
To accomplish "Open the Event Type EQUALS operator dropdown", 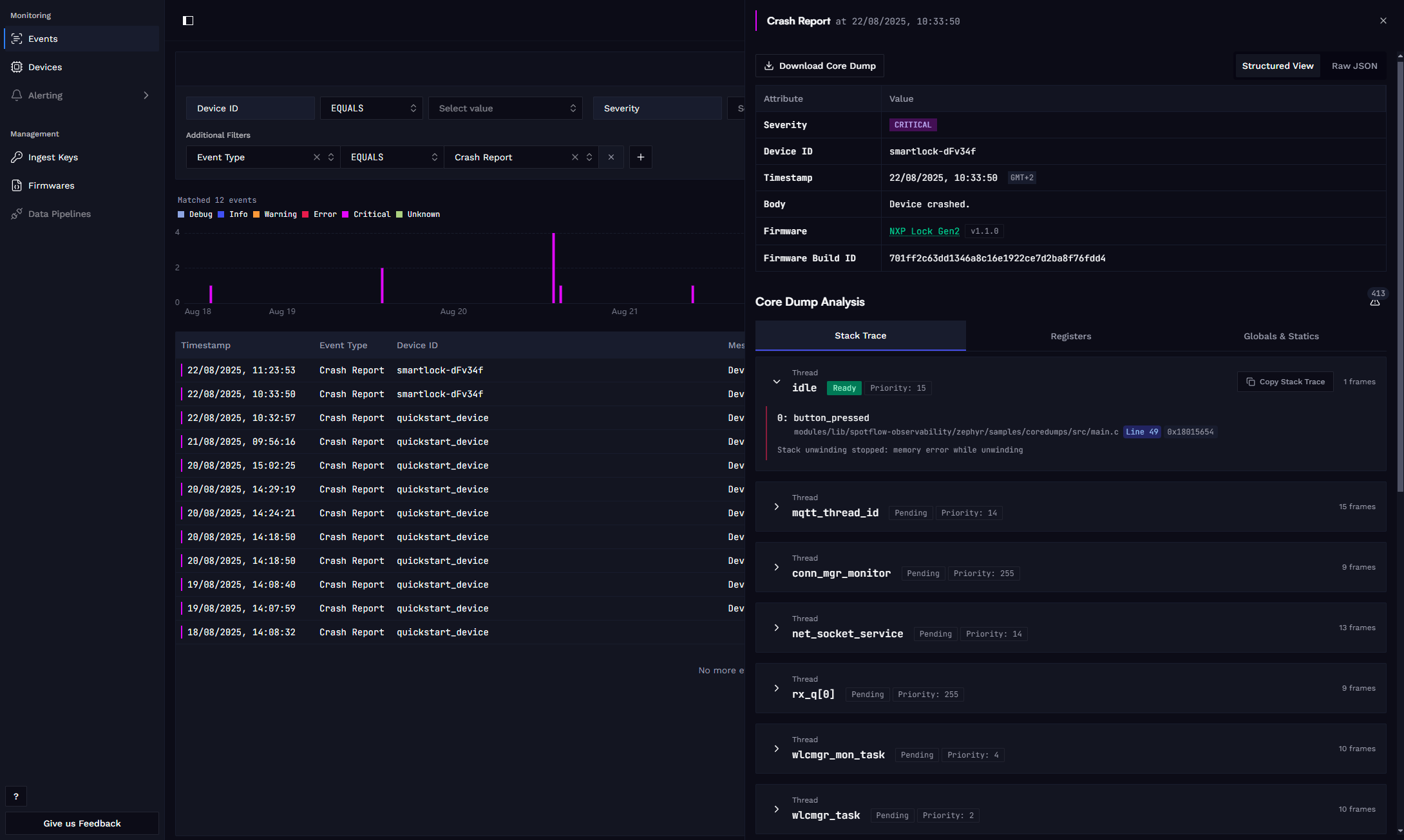I will (x=392, y=157).
